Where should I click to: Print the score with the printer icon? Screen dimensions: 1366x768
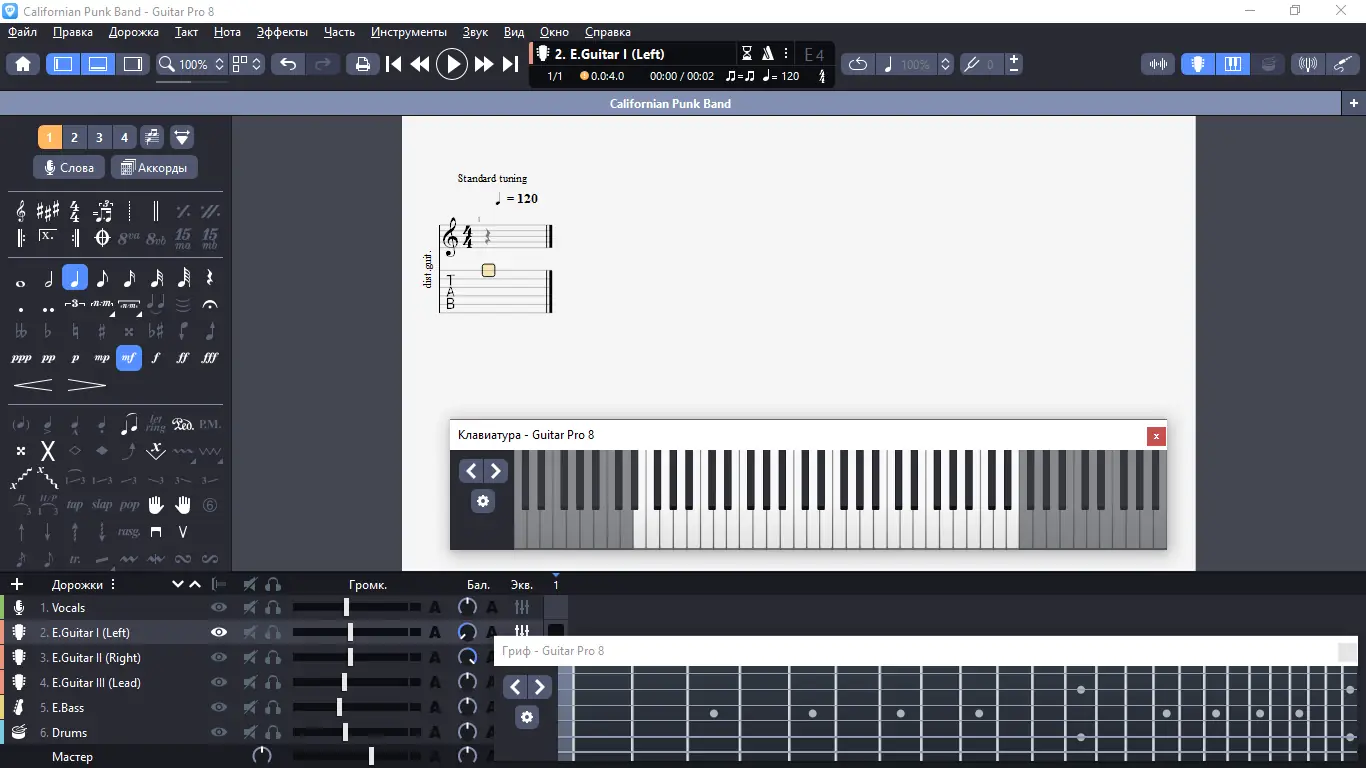(362, 64)
